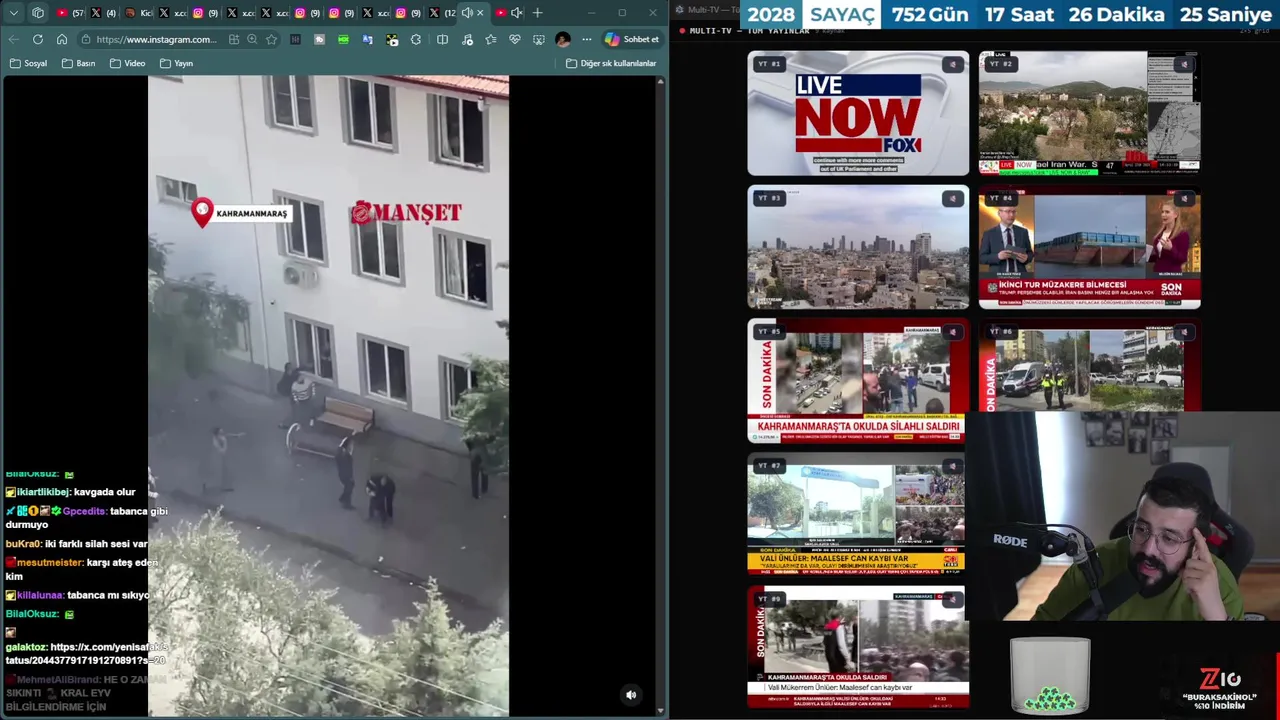Open galaktoz's x.com link in chat
The height and width of the screenshot is (720, 1280).
tap(86, 653)
